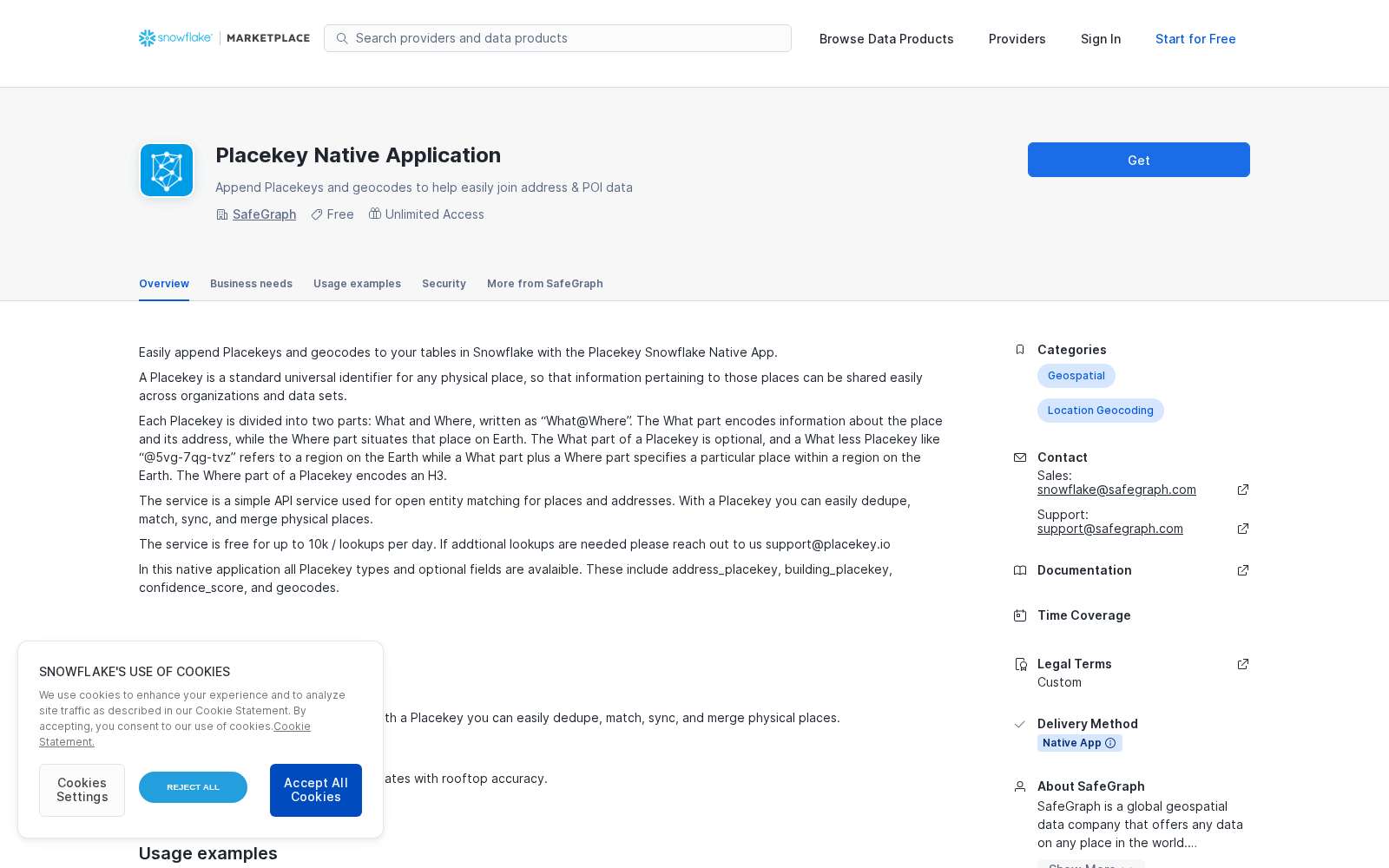Open external link for the support email
This screenshot has width=1389, height=868.
[x=1243, y=529]
